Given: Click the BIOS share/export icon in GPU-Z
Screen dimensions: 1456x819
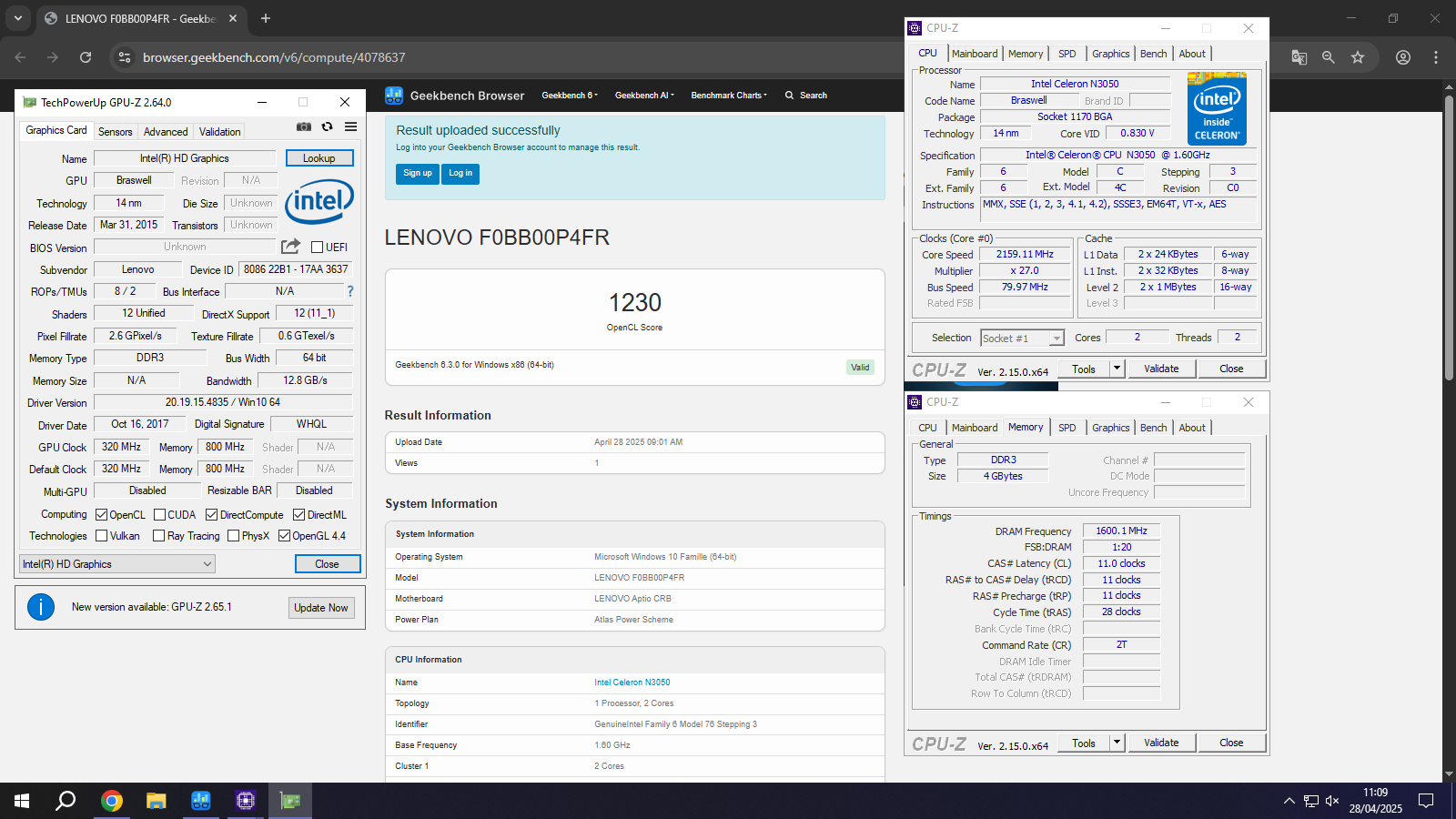Looking at the screenshot, I should 290,247.
